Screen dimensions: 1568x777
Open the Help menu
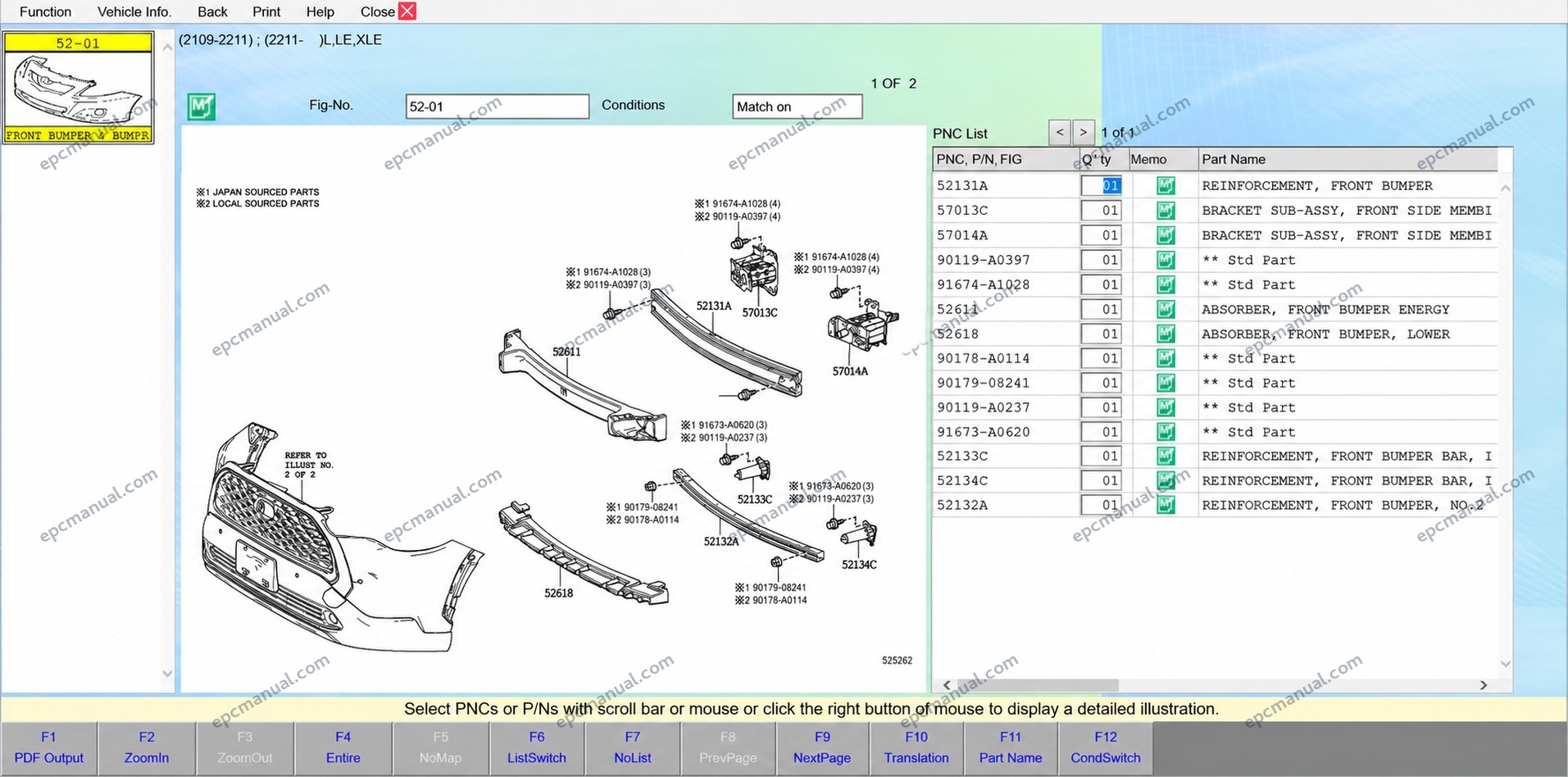coord(320,11)
